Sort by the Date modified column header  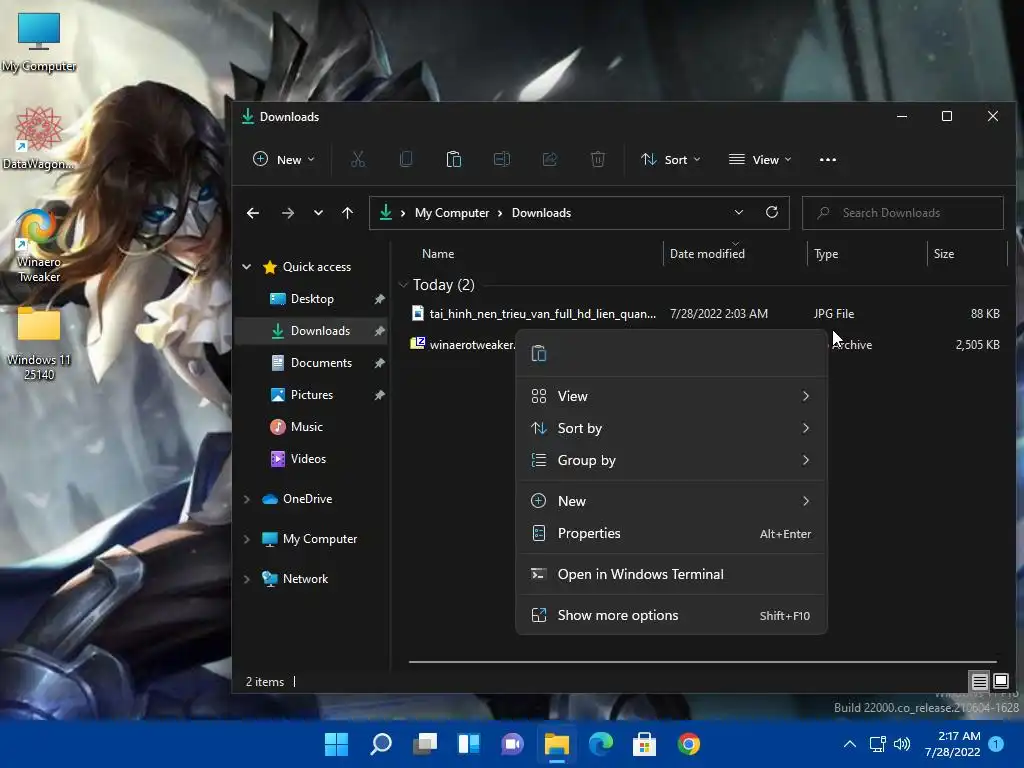735,253
